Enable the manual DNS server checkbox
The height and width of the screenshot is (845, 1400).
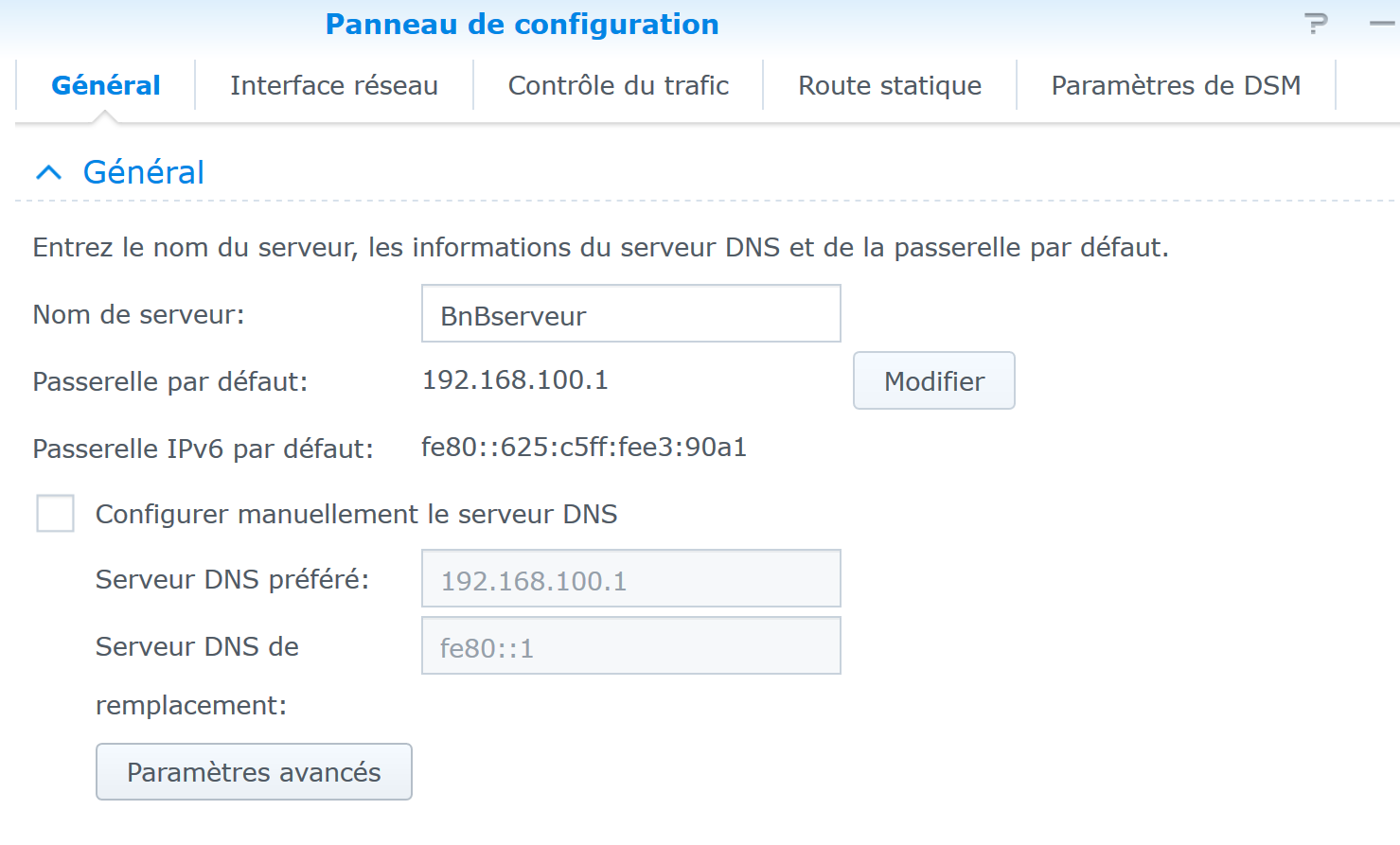pos(55,513)
